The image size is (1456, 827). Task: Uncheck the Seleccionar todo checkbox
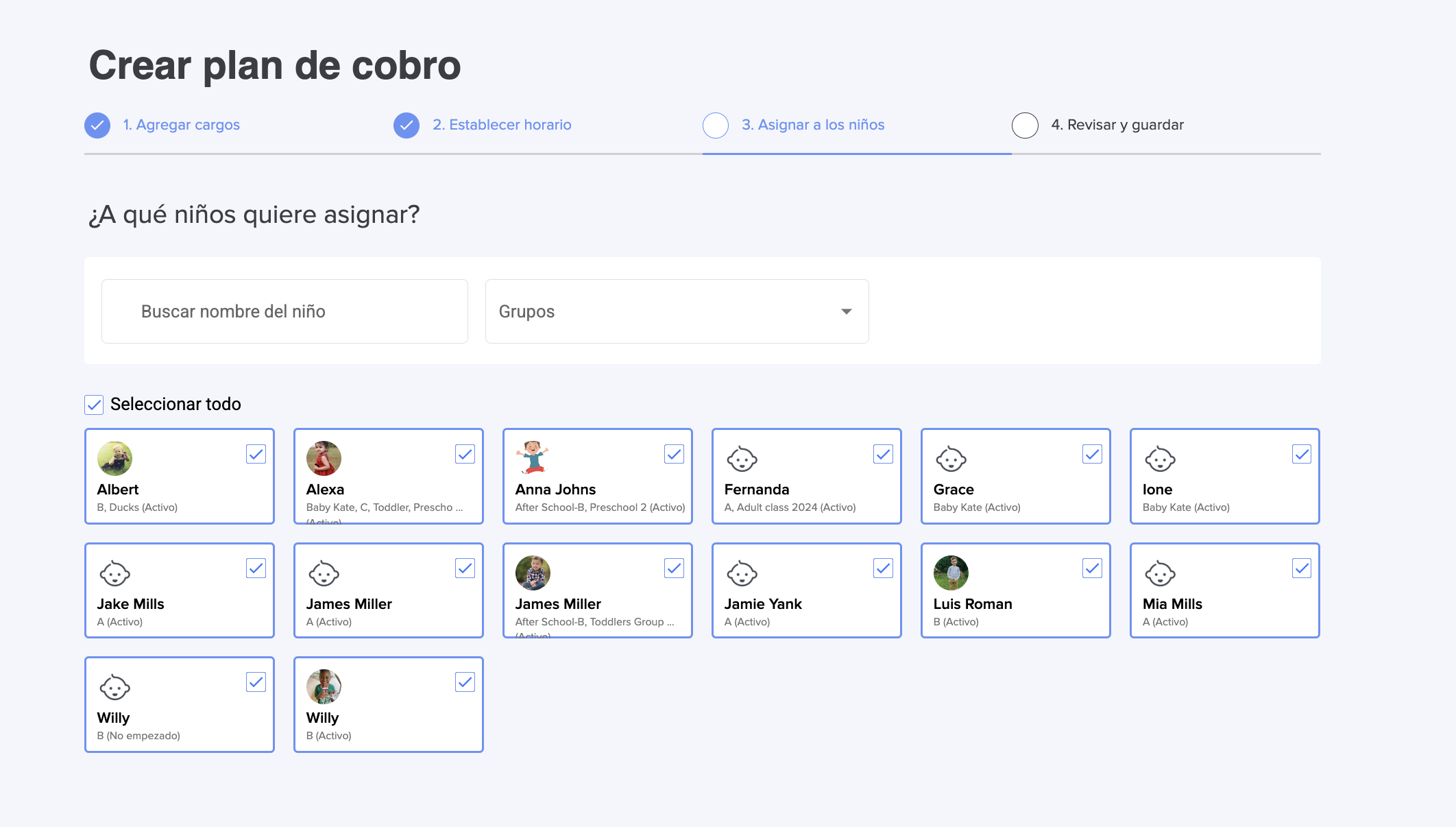[x=94, y=405]
